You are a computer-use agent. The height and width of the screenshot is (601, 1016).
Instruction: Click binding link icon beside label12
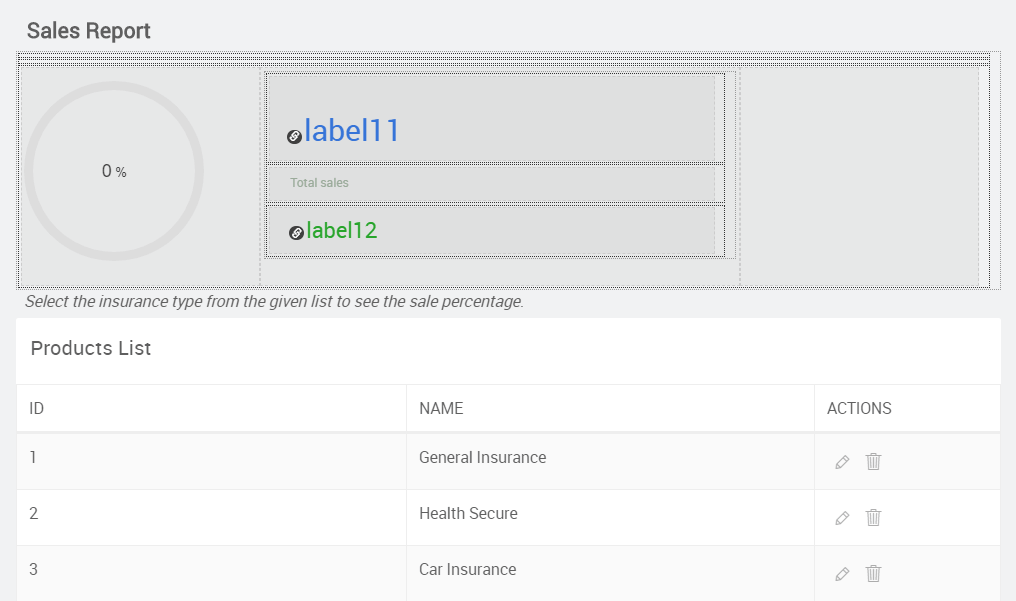[296, 233]
